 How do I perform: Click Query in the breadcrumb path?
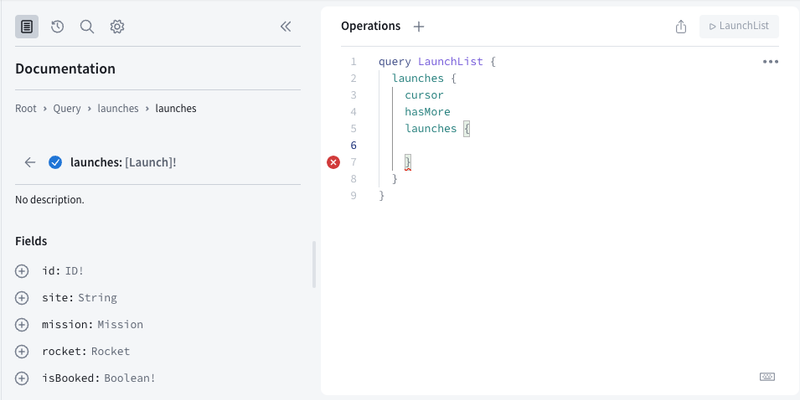point(69,108)
